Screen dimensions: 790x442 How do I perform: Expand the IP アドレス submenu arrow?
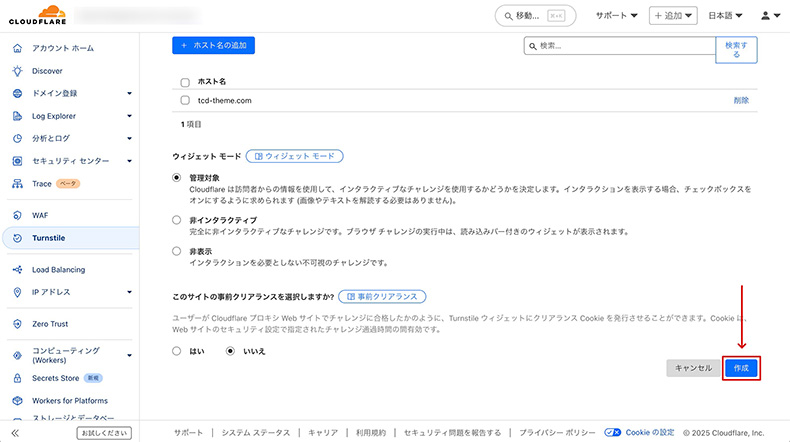(x=129, y=292)
